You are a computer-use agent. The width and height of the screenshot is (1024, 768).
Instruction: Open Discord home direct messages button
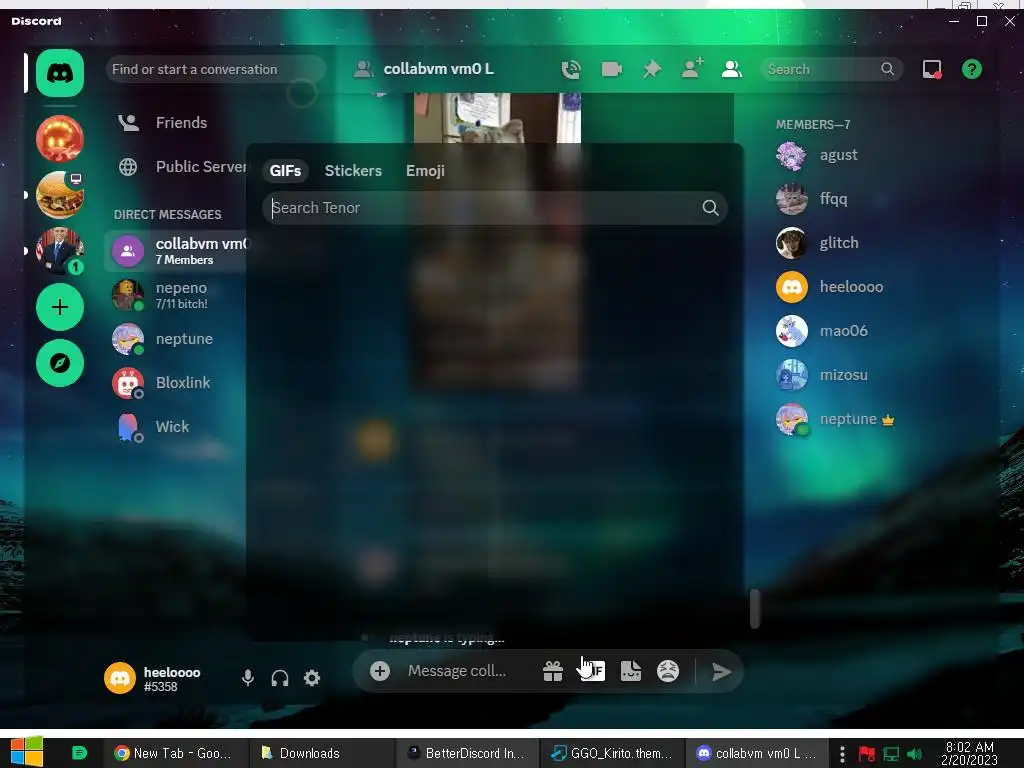tap(59, 72)
